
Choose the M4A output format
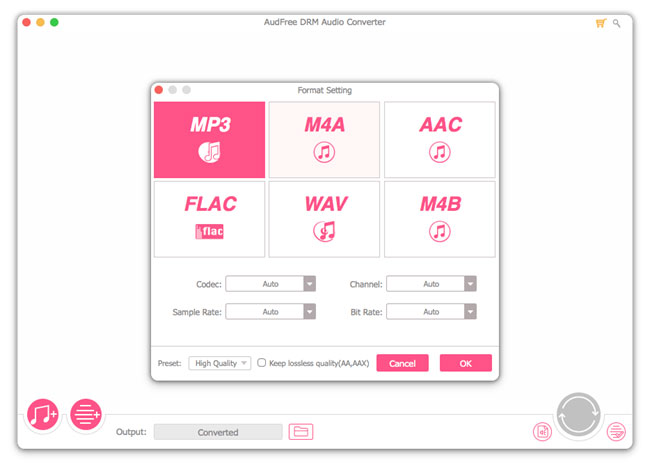click(324, 140)
